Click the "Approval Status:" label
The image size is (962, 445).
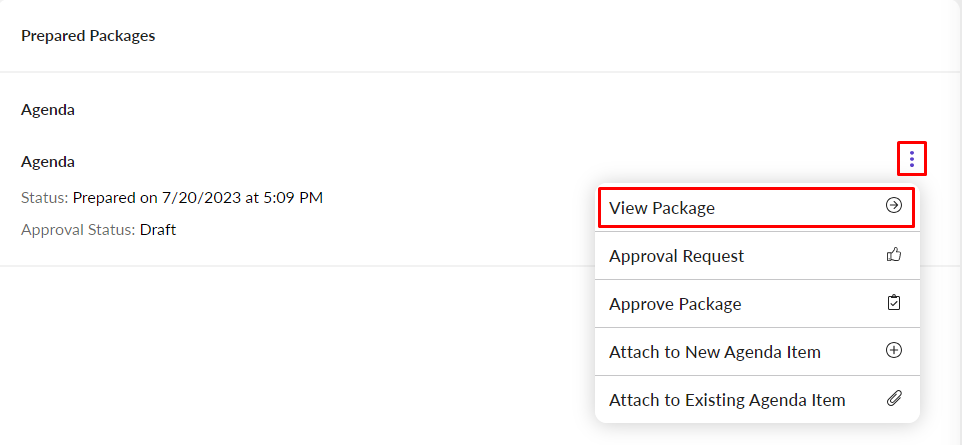click(78, 229)
